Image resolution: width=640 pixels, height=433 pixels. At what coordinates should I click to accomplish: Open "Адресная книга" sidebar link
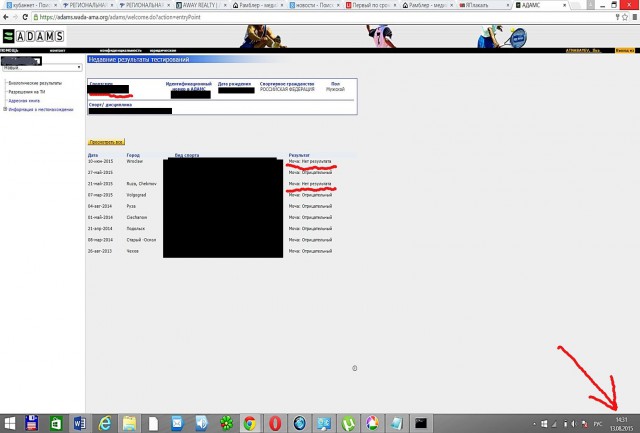(x=26, y=101)
